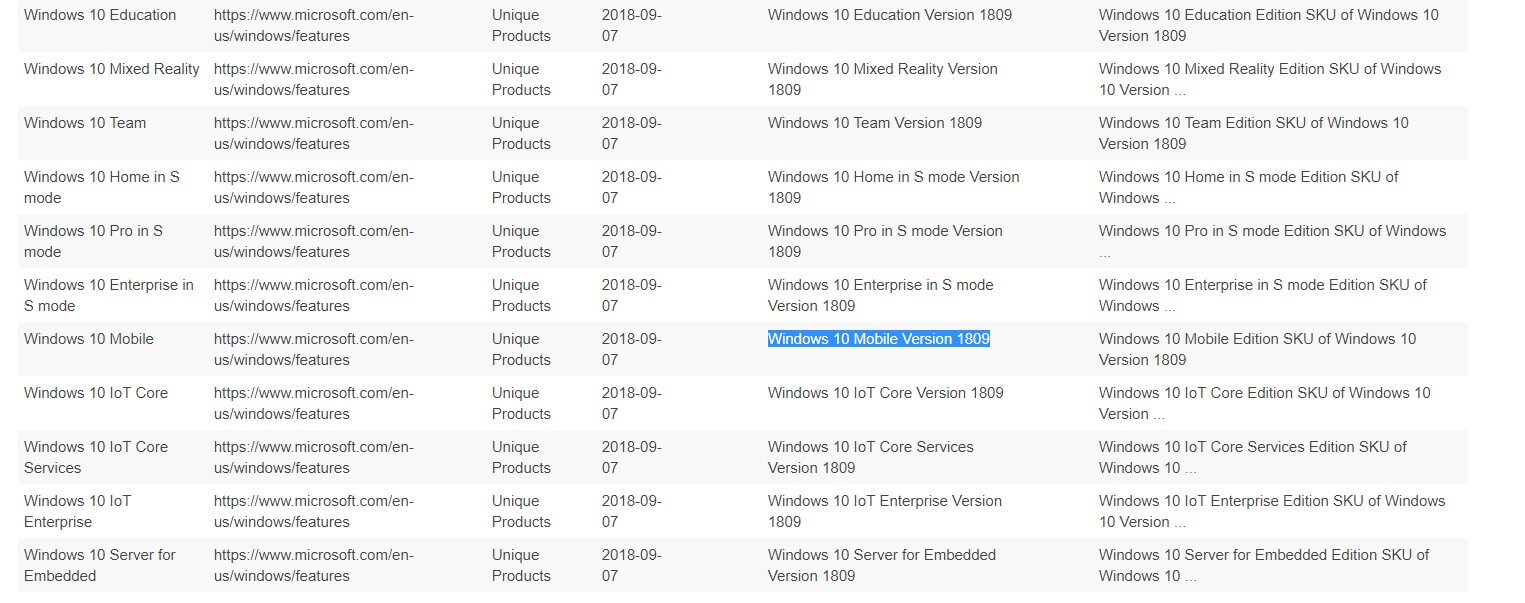Click Windows 10 Mobile Edition SKU description
1525x603 pixels.
[x=1257, y=349]
